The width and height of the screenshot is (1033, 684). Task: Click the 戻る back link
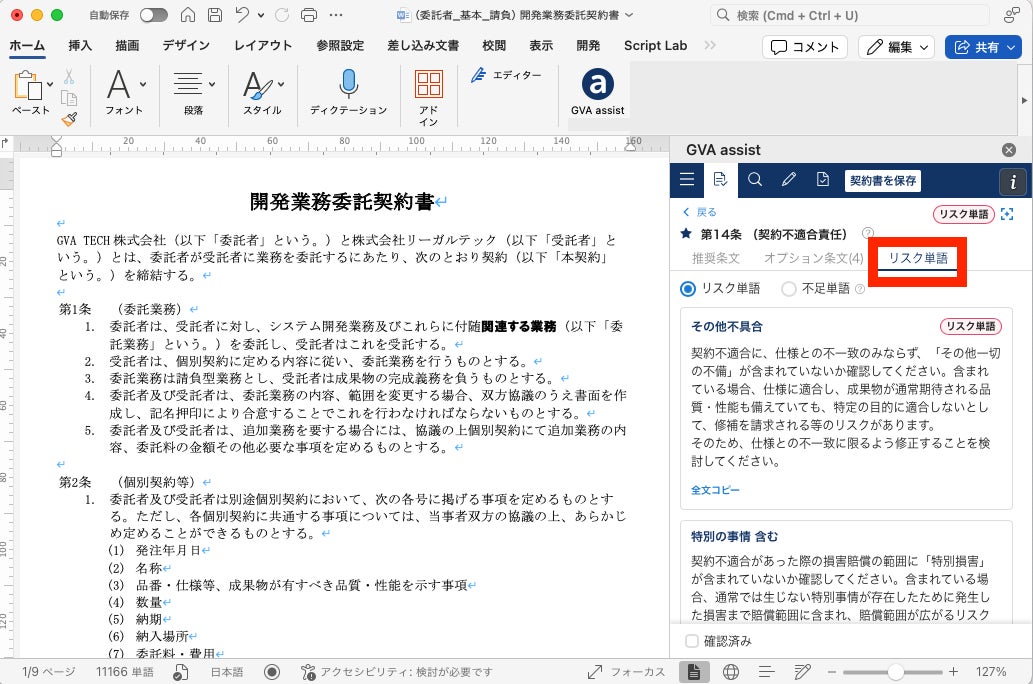point(700,212)
